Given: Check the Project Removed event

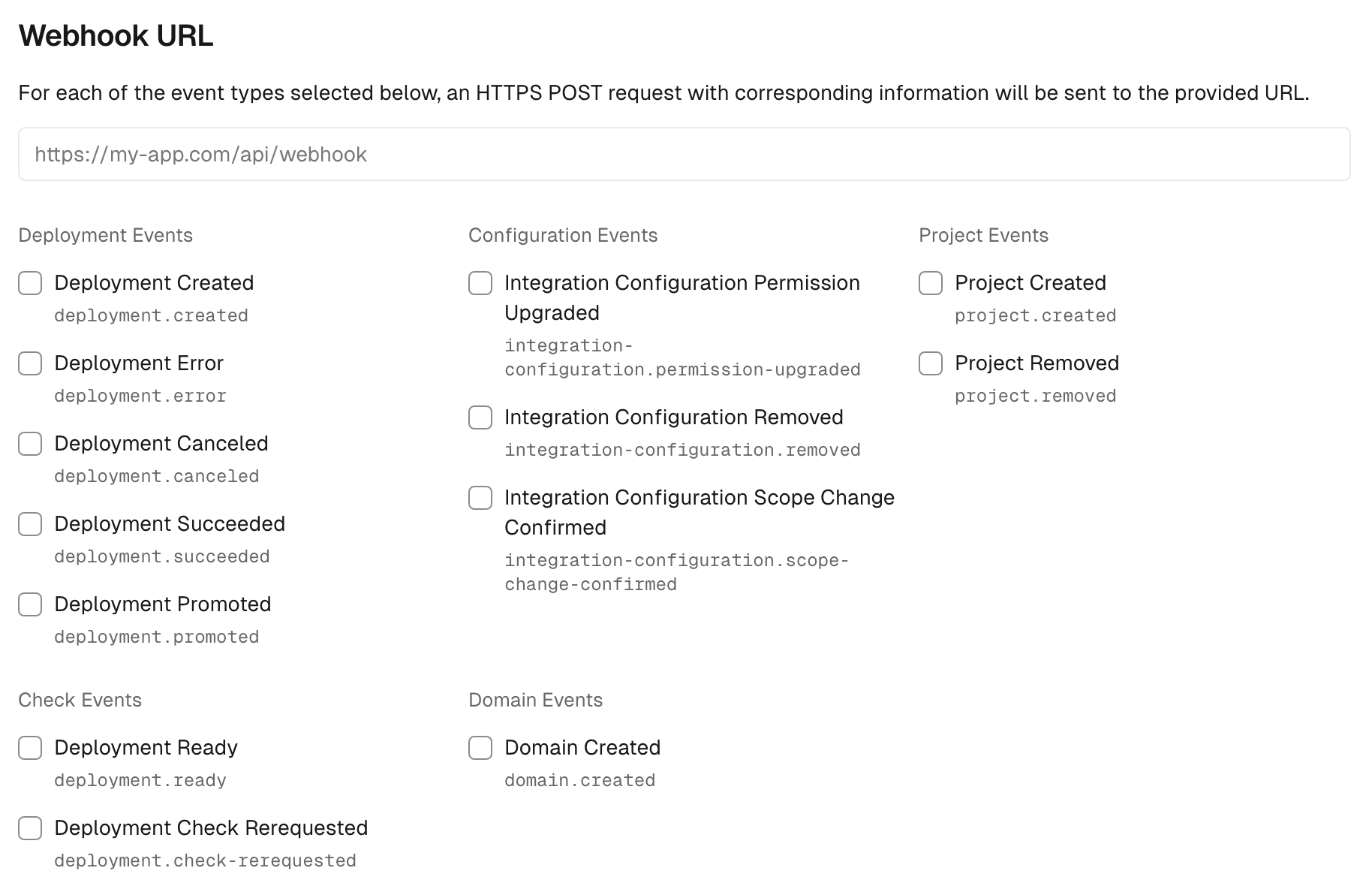Looking at the screenshot, I should tap(930, 364).
